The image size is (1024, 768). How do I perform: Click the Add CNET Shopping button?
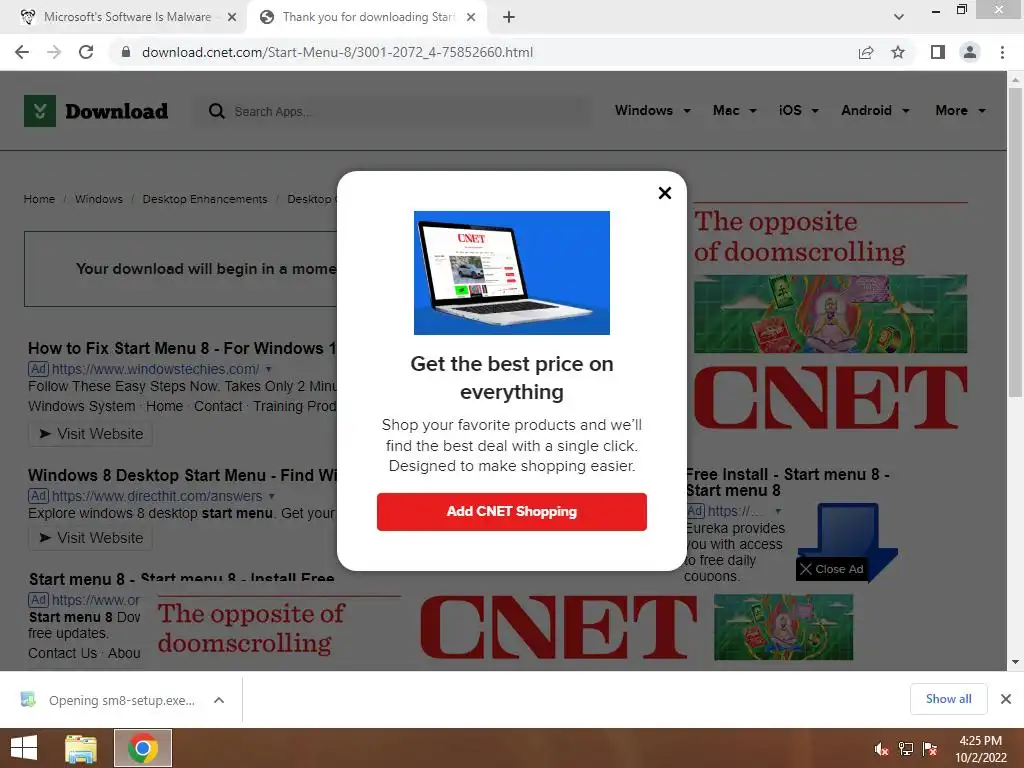click(x=511, y=511)
